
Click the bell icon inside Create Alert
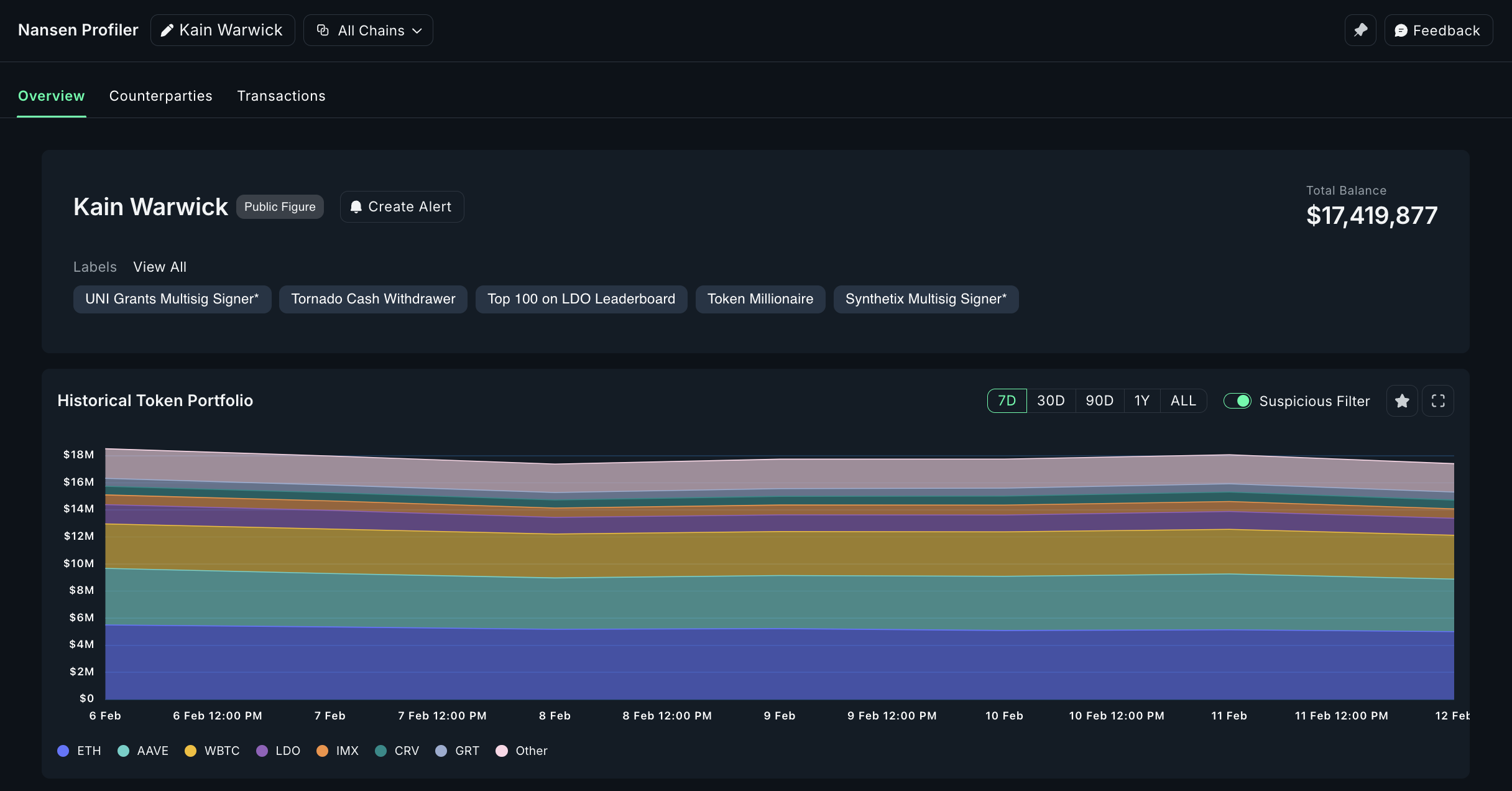356,206
